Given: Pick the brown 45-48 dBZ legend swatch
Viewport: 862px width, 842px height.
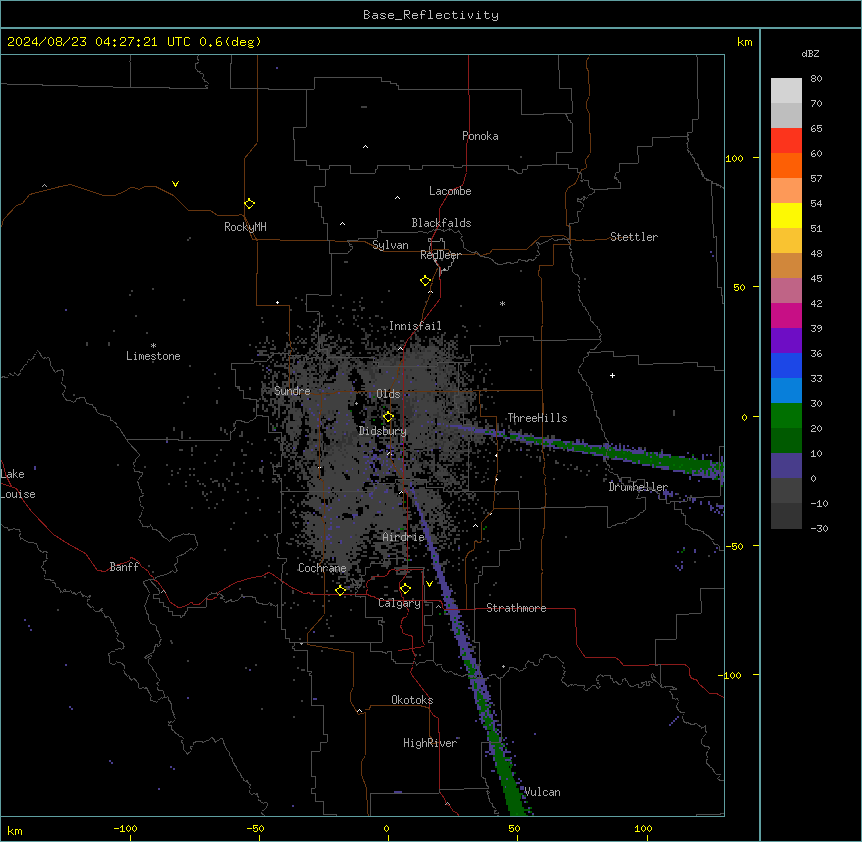Looking at the screenshot, I should tap(786, 265).
